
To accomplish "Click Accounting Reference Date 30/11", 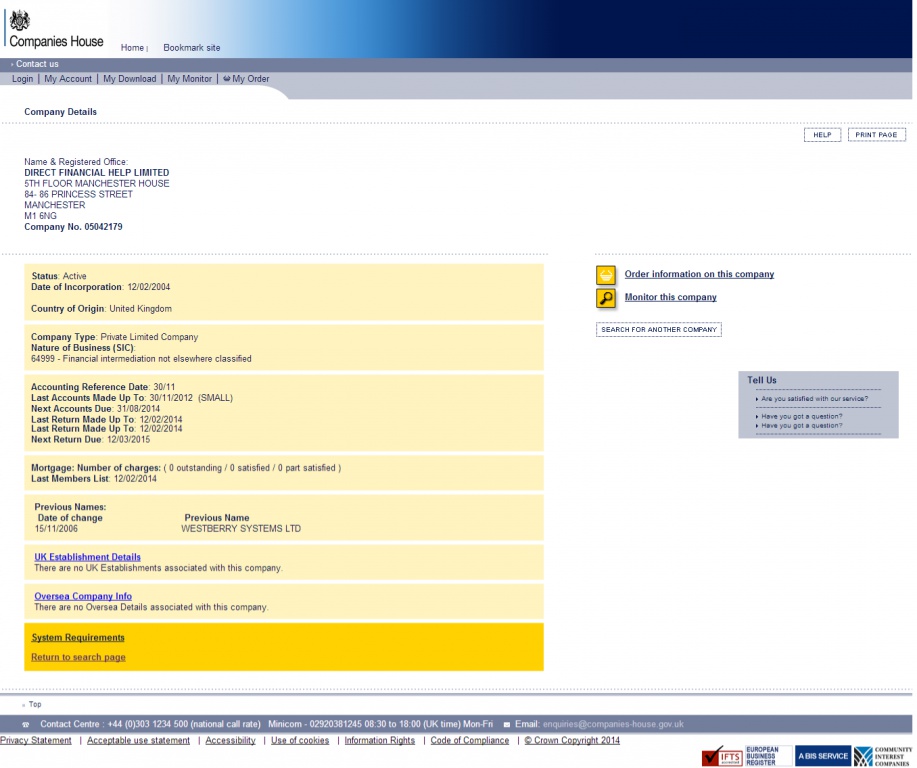I will (x=103, y=387).
